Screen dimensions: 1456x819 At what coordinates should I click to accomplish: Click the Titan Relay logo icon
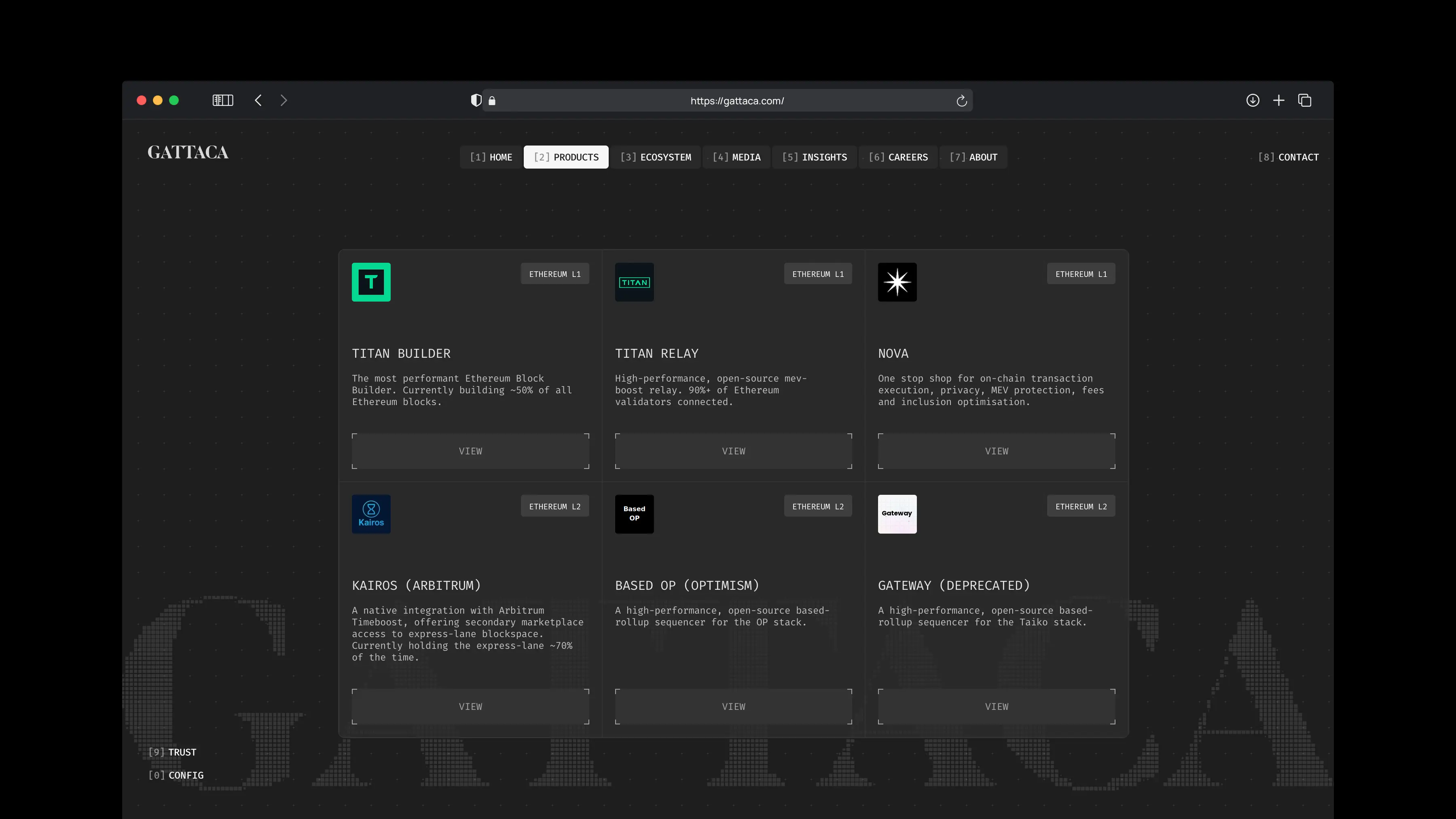coord(634,282)
